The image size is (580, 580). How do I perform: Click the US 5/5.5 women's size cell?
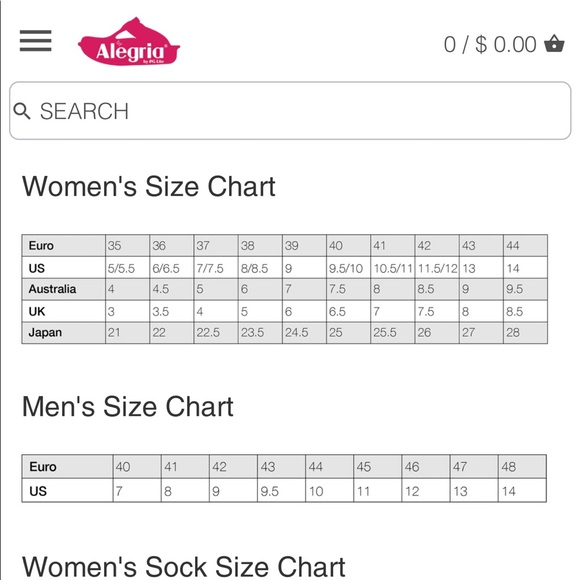(128, 268)
